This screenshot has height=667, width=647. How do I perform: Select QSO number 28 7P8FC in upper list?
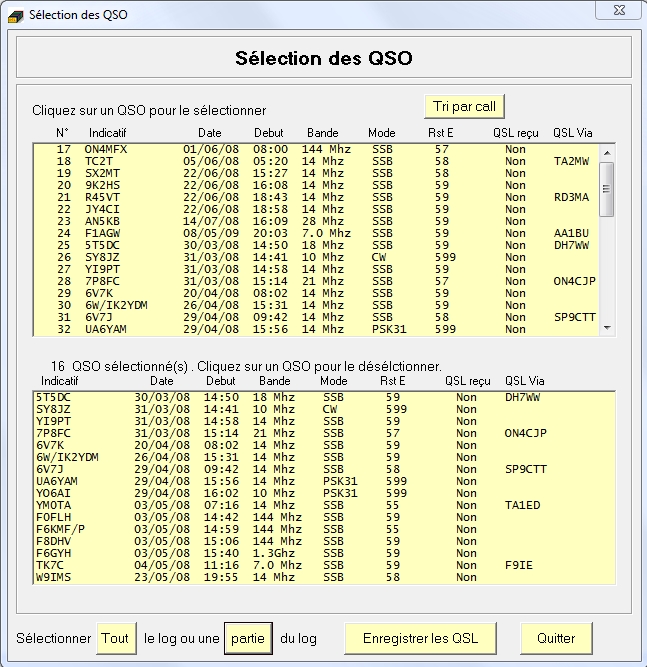[x=316, y=281]
